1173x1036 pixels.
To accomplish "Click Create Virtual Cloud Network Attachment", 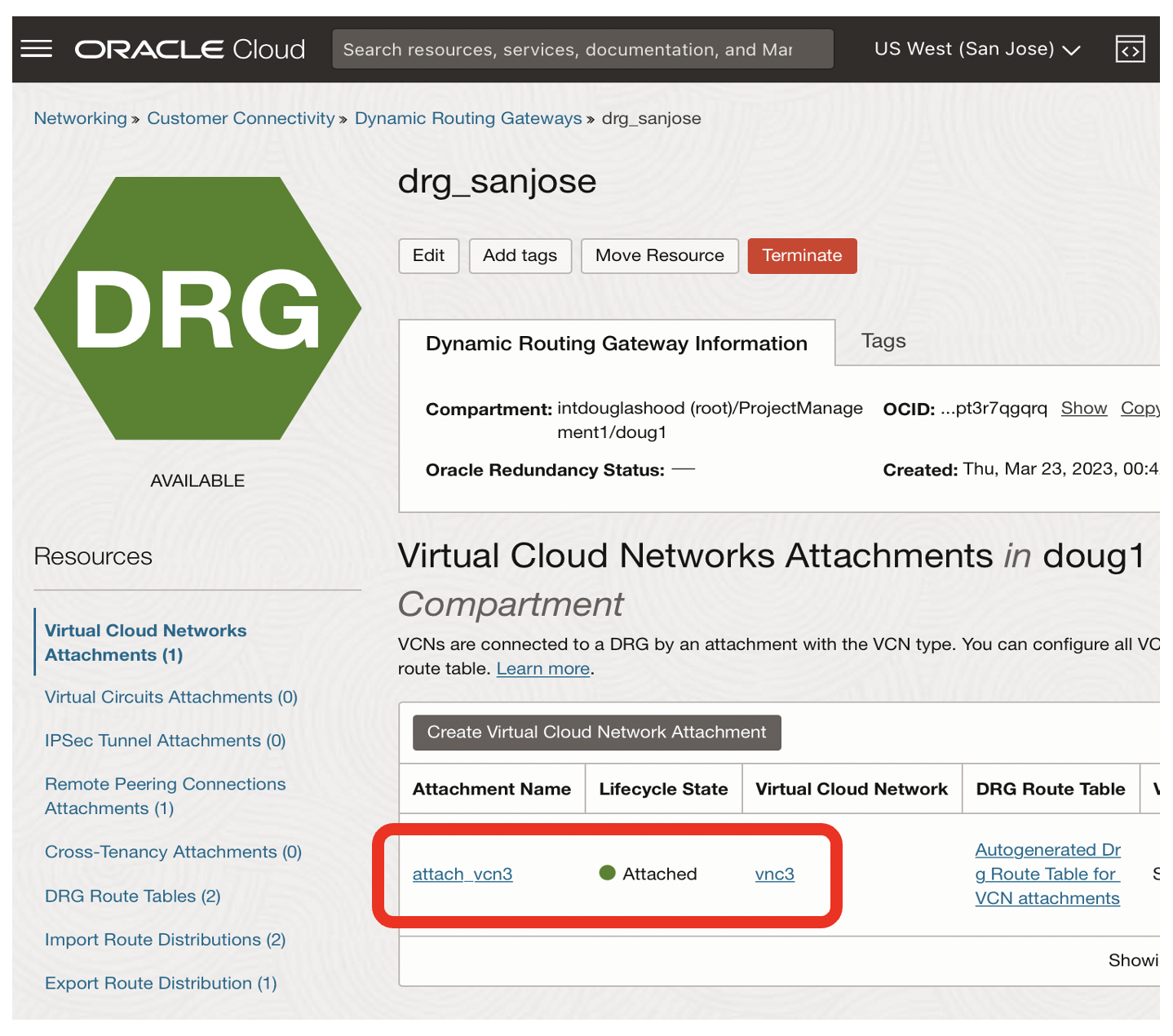I will tap(597, 733).
